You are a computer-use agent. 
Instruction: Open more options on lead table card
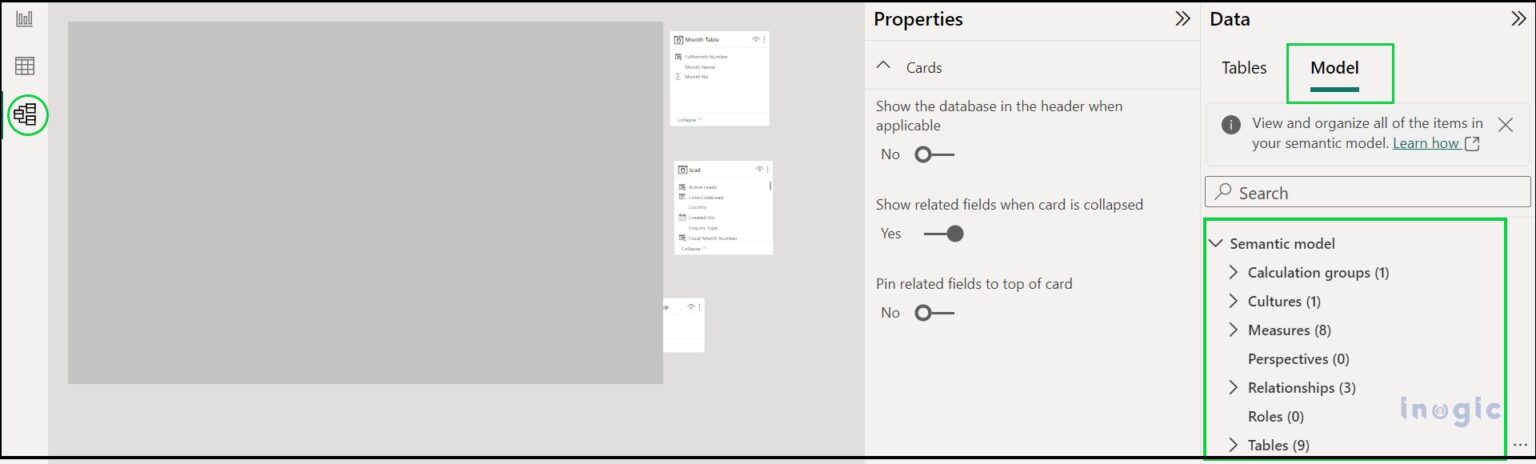pos(768,169)
